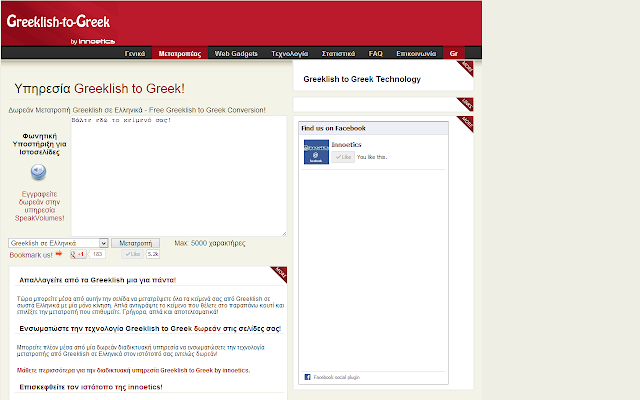The height and width of the screenshot is (400, 640).
Task: Open the FAQ menu item
Action: point(376,53)
